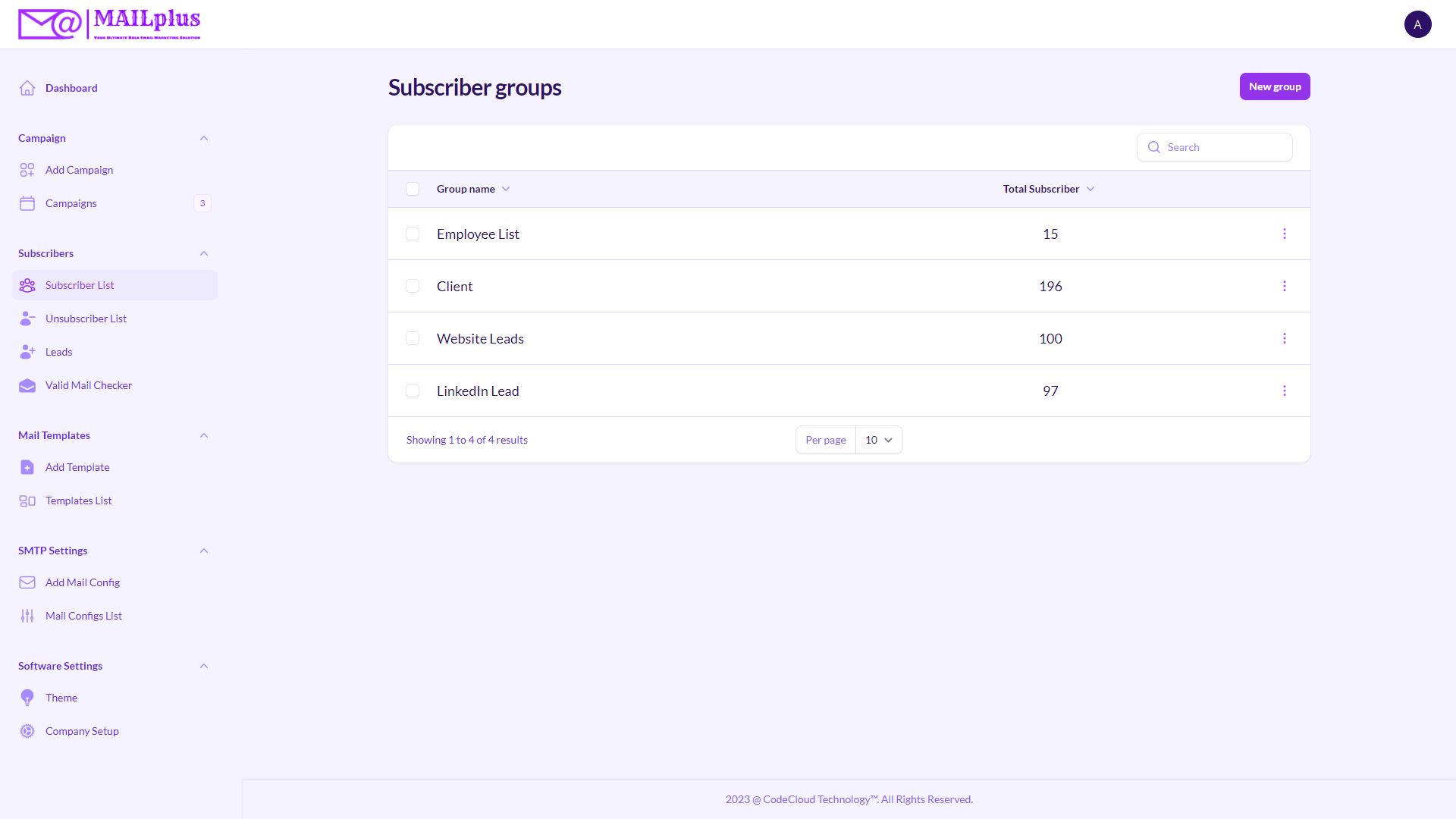
Task: Sort by Total Subscriber column chevron
Action: point(1090,189)
